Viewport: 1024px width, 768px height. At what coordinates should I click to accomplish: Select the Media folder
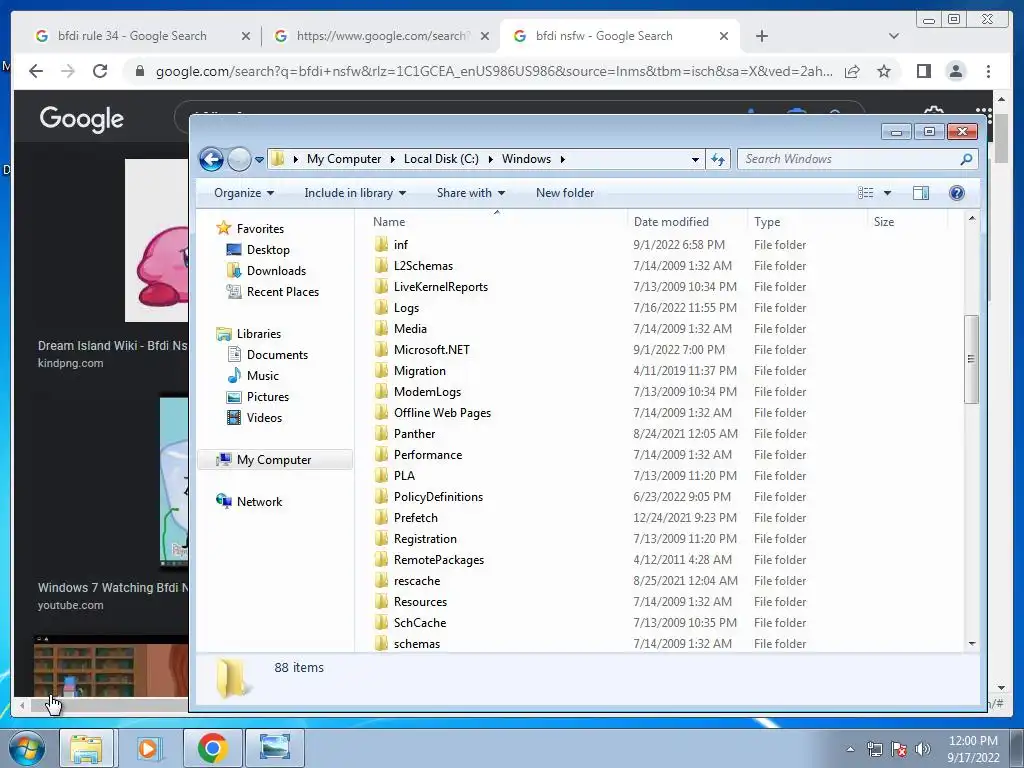coord(409,328)
